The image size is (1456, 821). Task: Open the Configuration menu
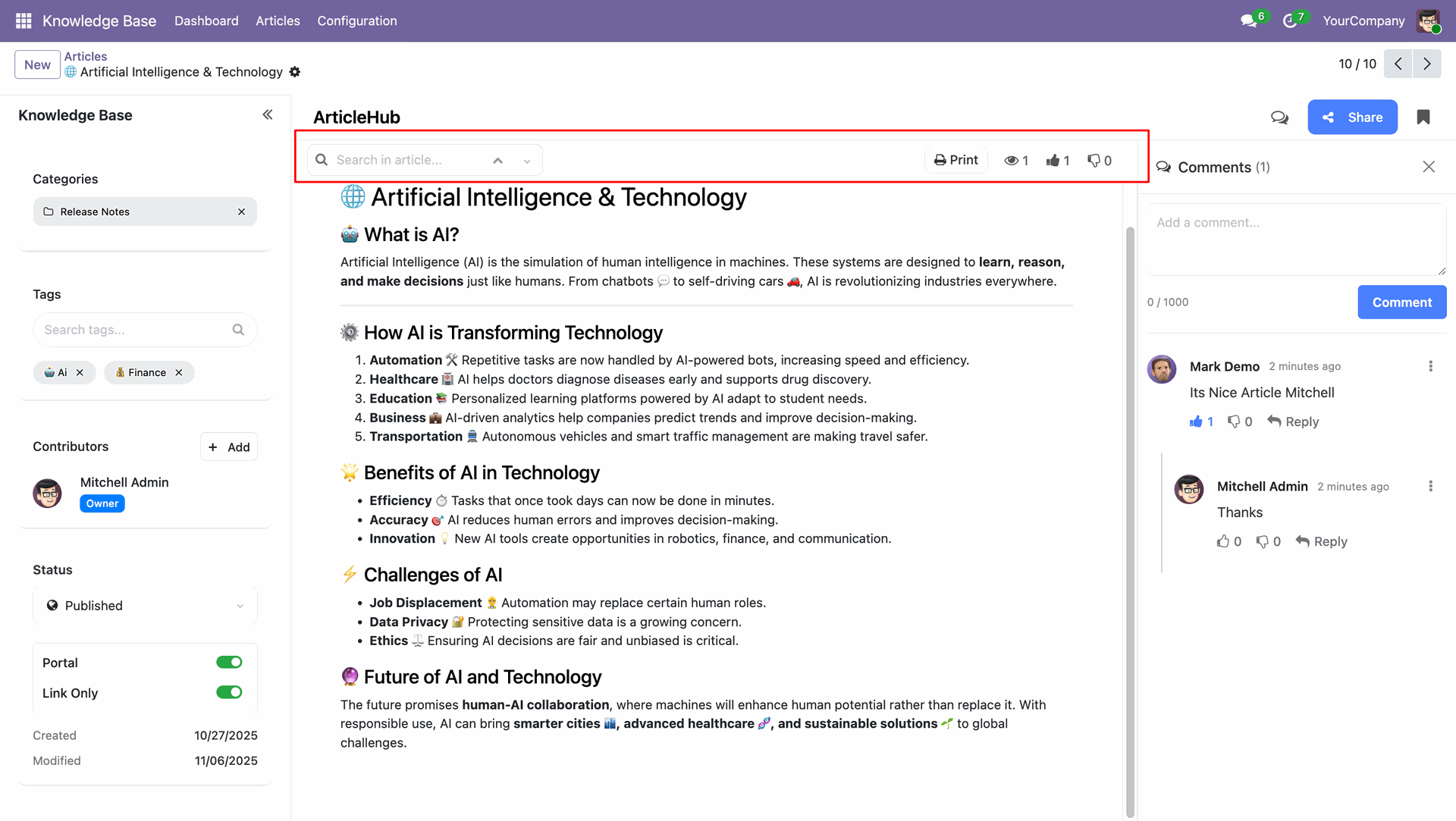pos(356,20)
